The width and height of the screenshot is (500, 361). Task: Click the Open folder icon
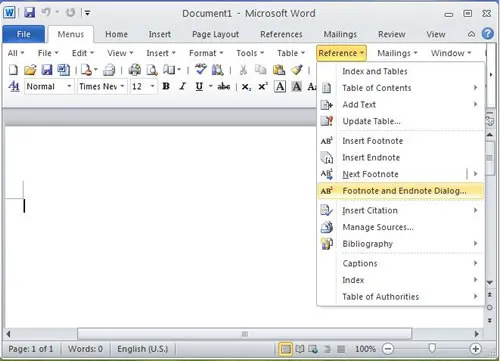(30, 70)
